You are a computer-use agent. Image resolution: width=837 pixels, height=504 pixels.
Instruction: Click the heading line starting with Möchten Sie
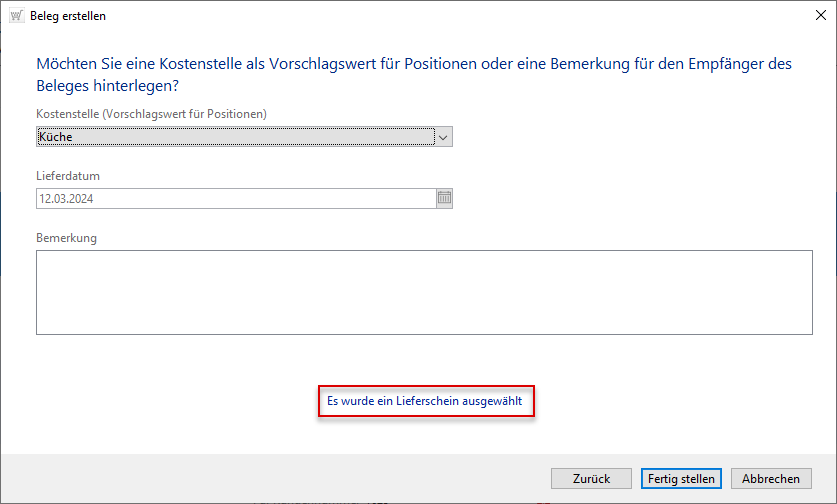(x=413, y=64)
